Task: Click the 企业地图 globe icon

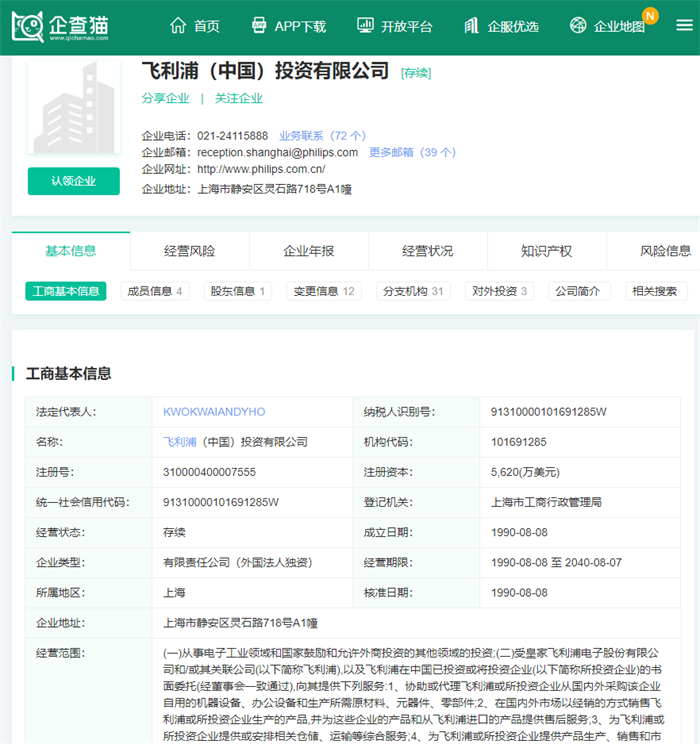Action: pyautogui.click(x=578, y=26)
